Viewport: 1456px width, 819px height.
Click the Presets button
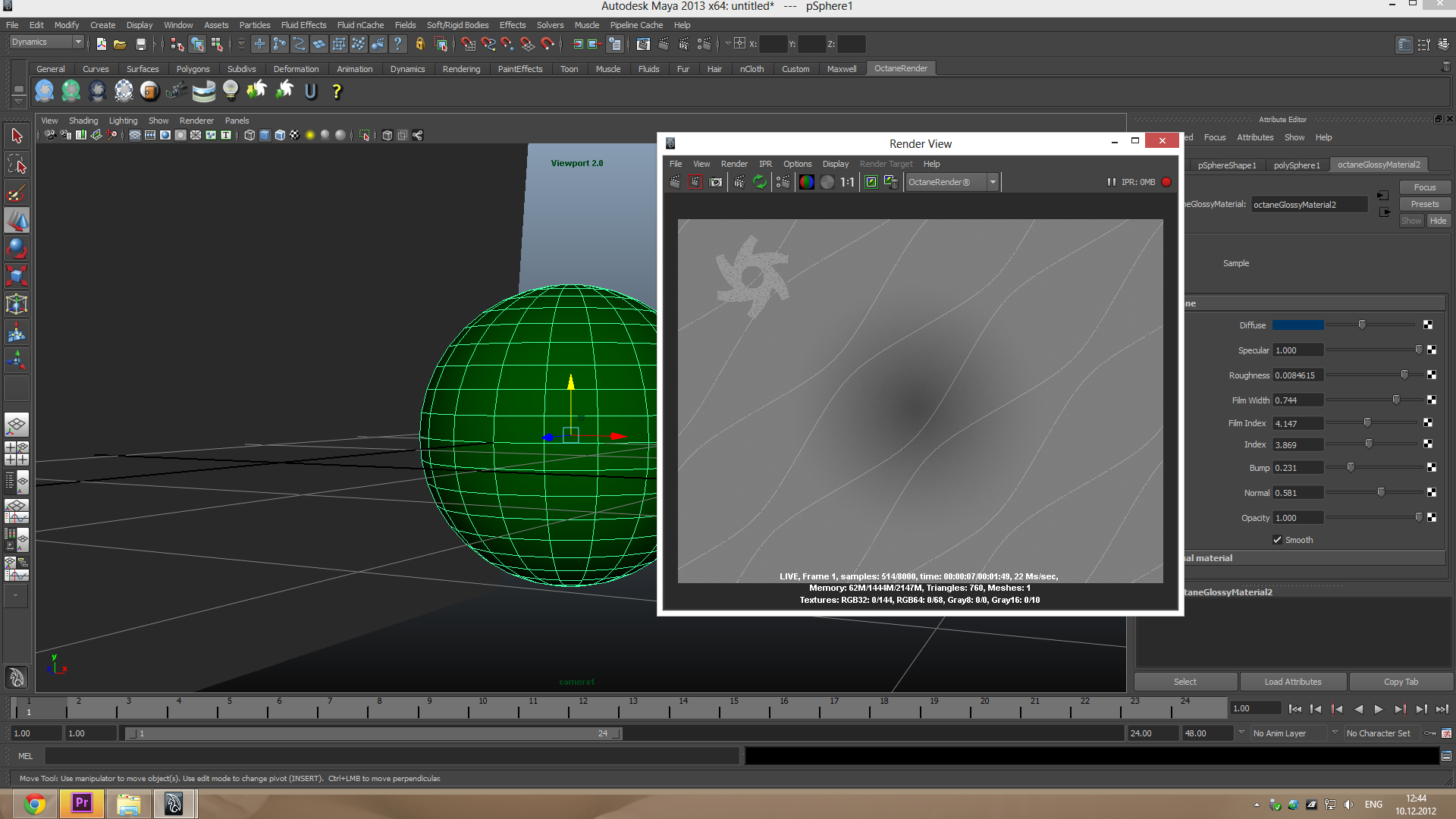tap(1424, 204)
